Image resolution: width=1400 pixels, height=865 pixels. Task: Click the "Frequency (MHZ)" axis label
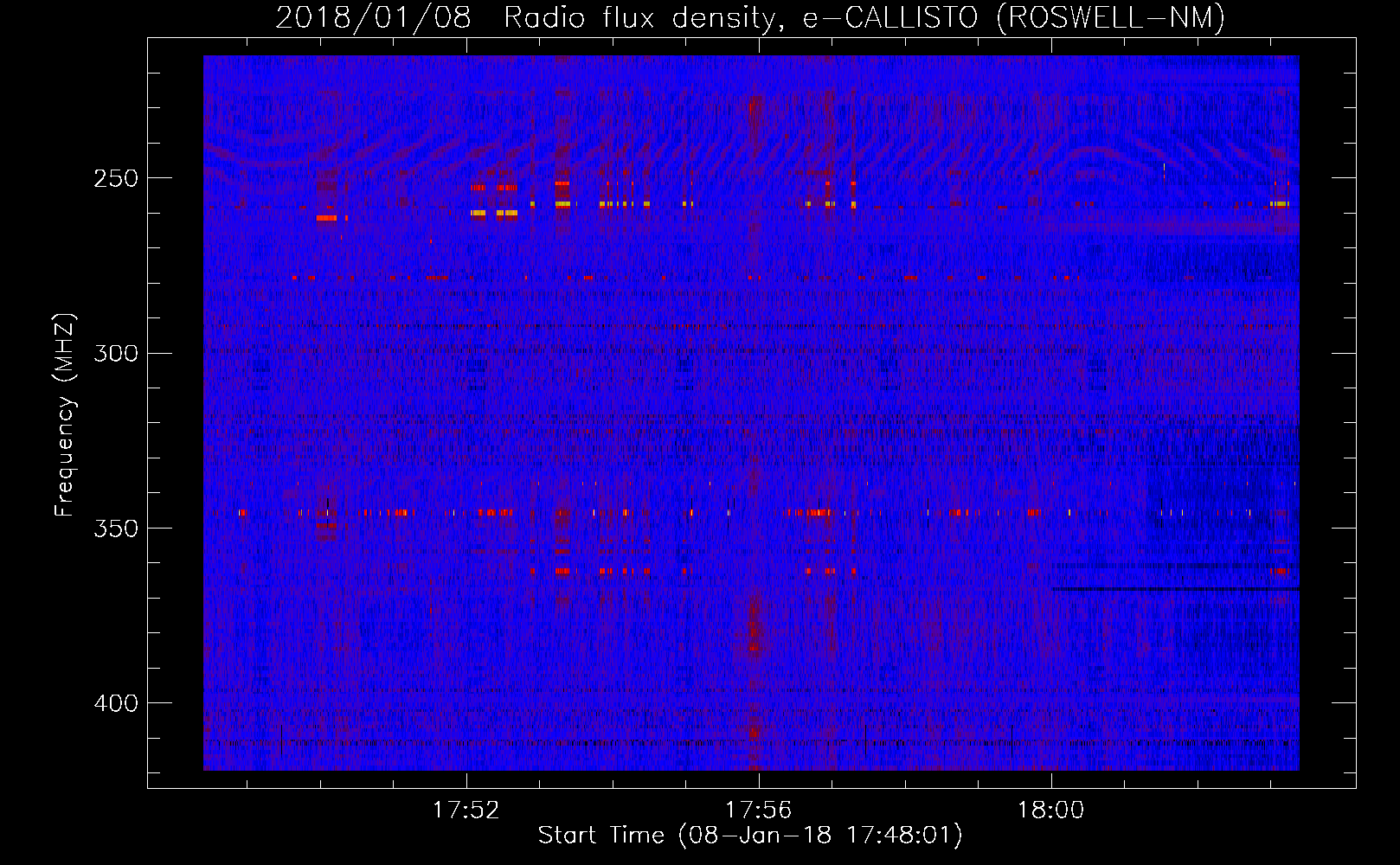tap(65, 414)
